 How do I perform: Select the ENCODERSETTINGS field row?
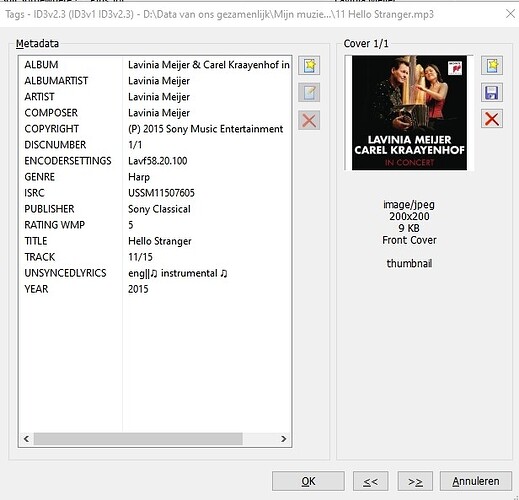coord(155,161)
